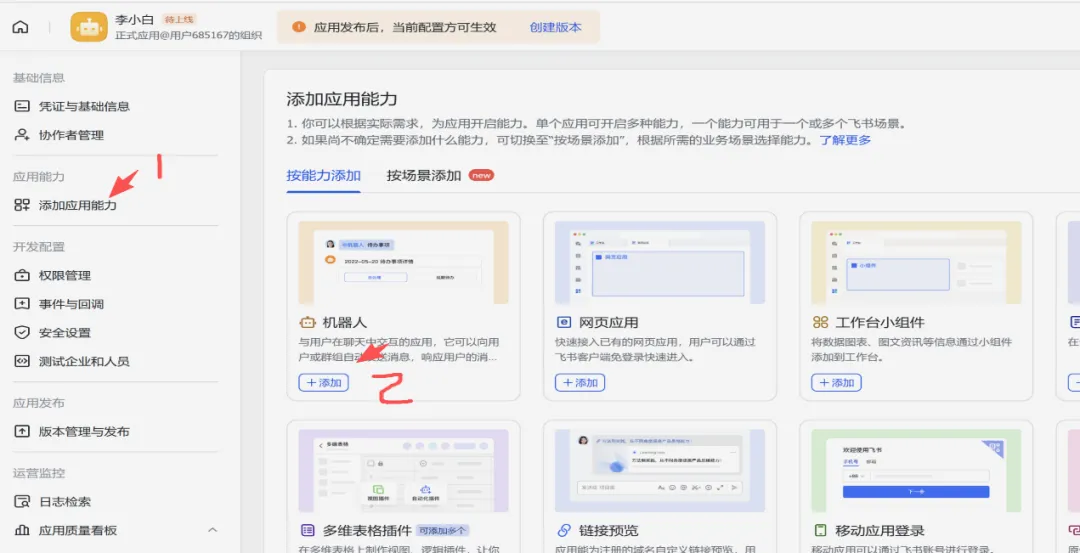Click the 凭证与基础信息 sidebar icon
1080x553 pixels.
tap(22, 106)
